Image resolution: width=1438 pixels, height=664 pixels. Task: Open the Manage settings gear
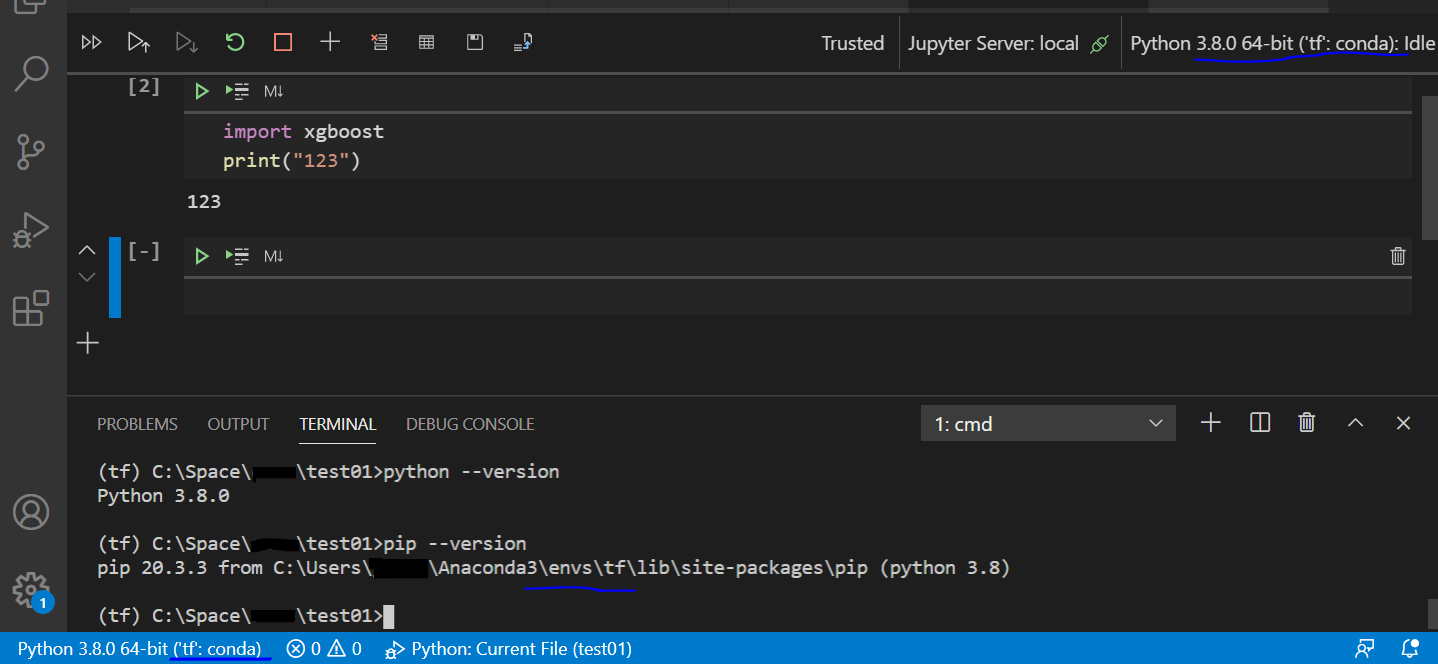[x=31, y=590]
